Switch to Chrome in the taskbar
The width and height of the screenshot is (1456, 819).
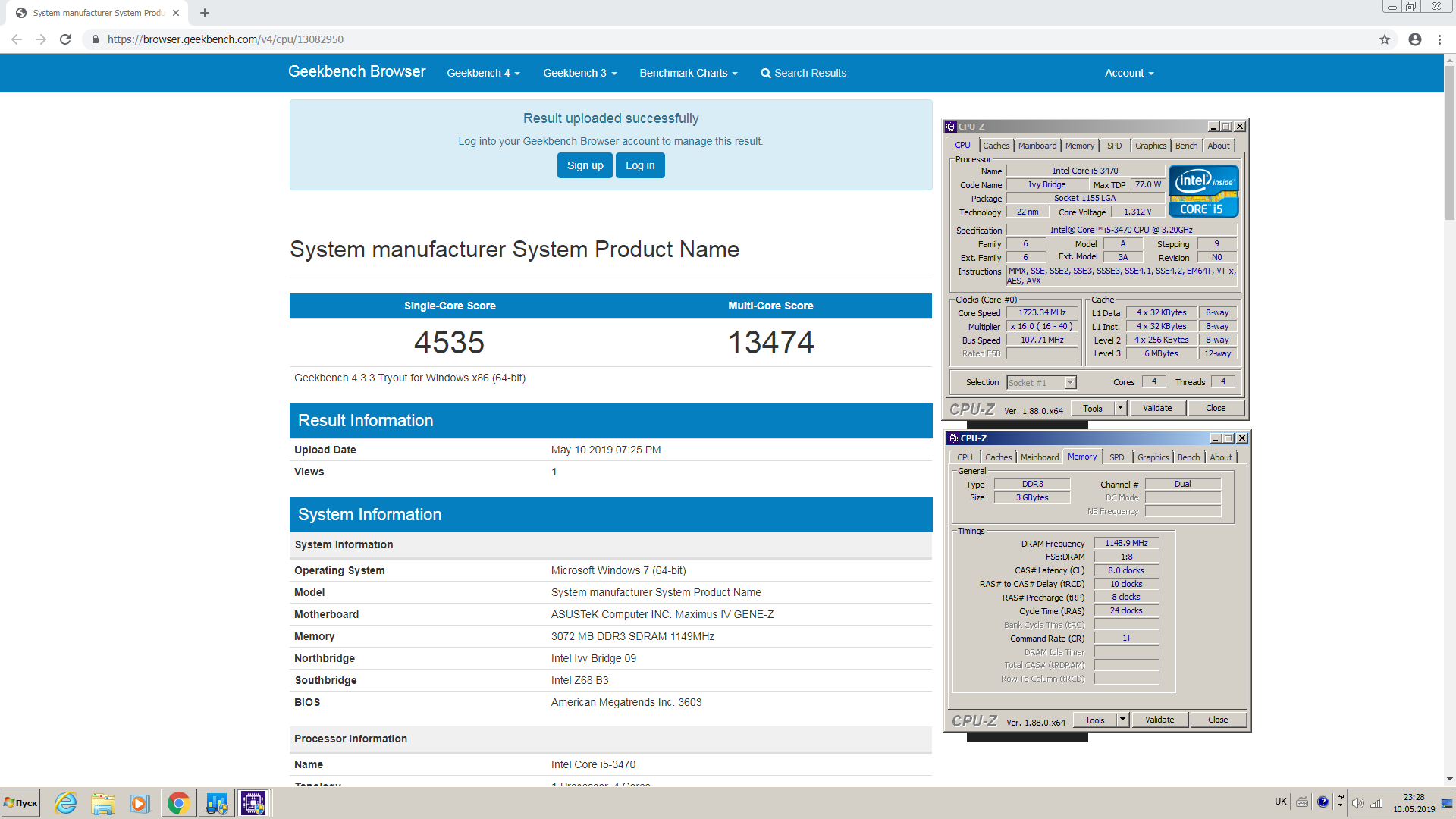pos(178,803)
